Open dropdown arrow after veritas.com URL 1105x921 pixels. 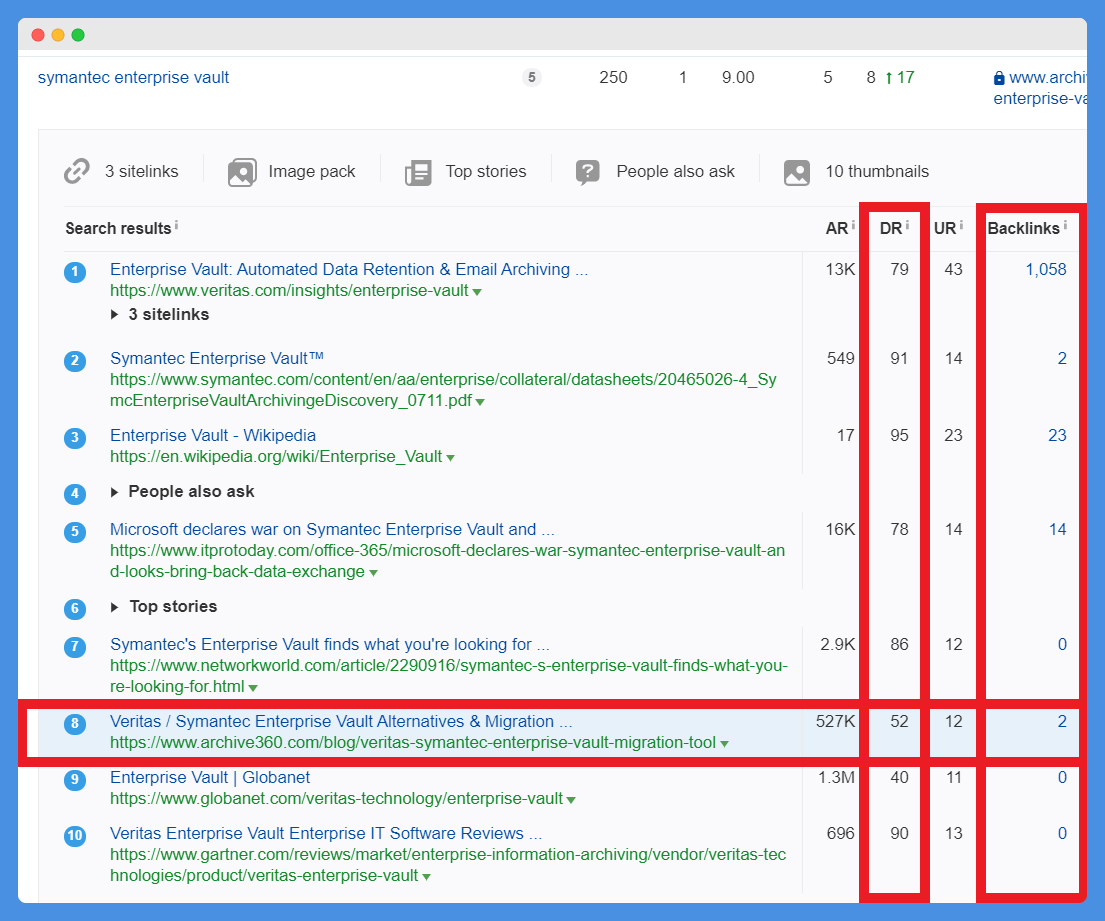click(477, 292)
